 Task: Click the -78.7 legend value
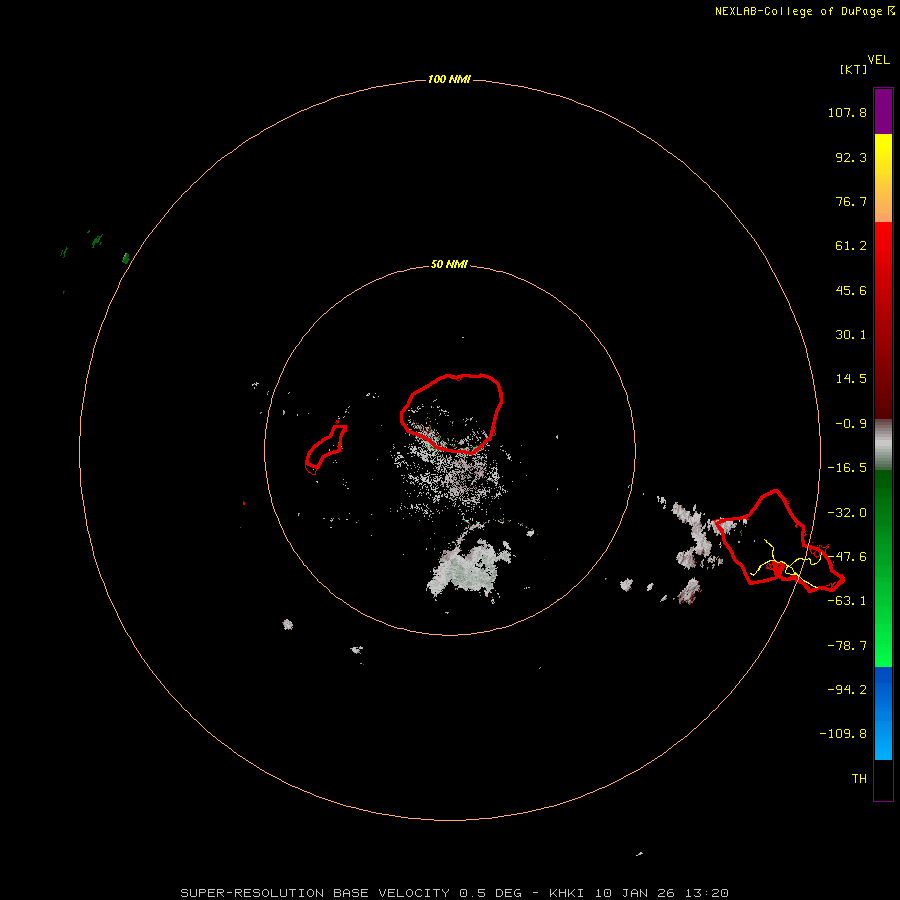[847, 646]
